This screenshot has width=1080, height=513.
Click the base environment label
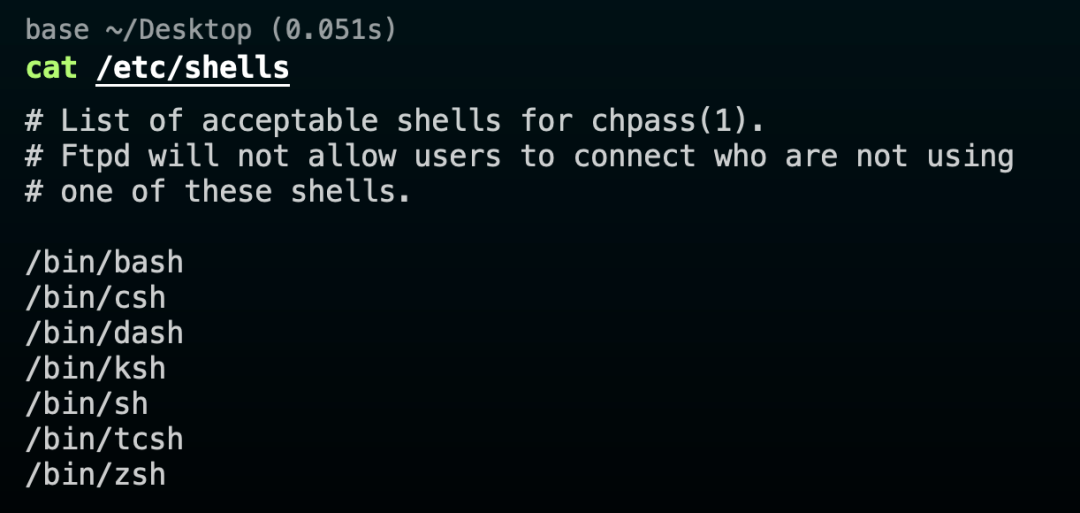57,30
